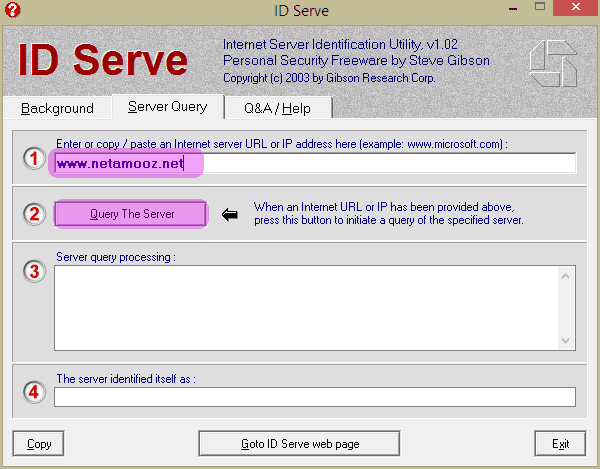The width and height of the screenshot is (600, 469).
Task: Click the 'When an Internet URL or IP' hint text
Action: click(388, 213)
